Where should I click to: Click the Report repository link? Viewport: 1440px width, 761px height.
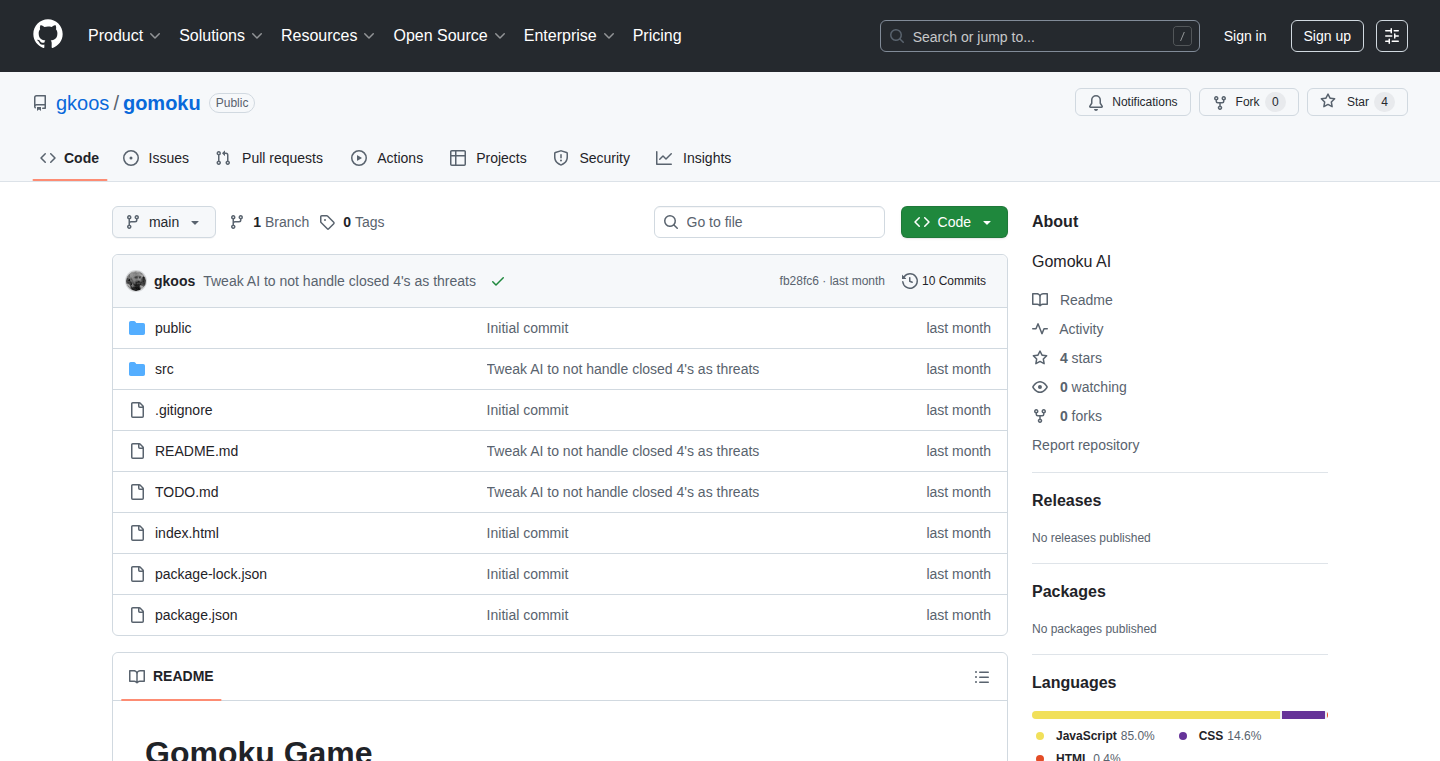click(1085, 445)
